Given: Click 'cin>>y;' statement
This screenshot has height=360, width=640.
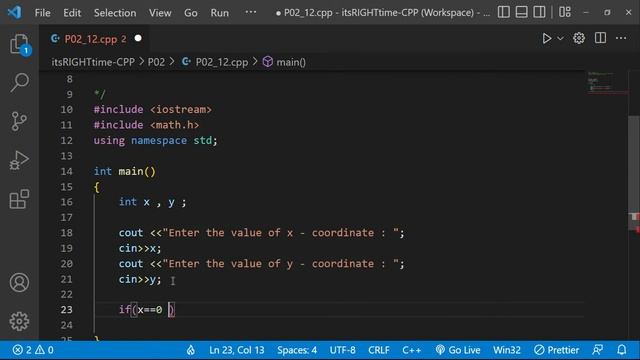Looking at the screenshot, I should click(140, 279).
